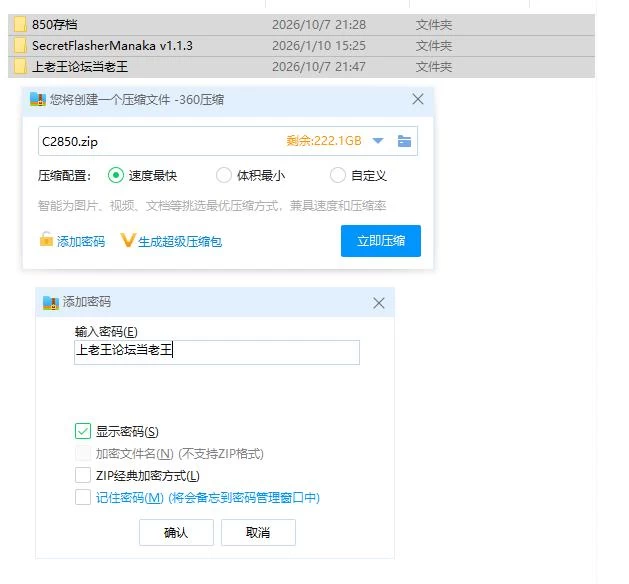Viewport: 629px width, 584px height.
Task: Close the 添加密码 dialog
Action: [x=379, y=303]
